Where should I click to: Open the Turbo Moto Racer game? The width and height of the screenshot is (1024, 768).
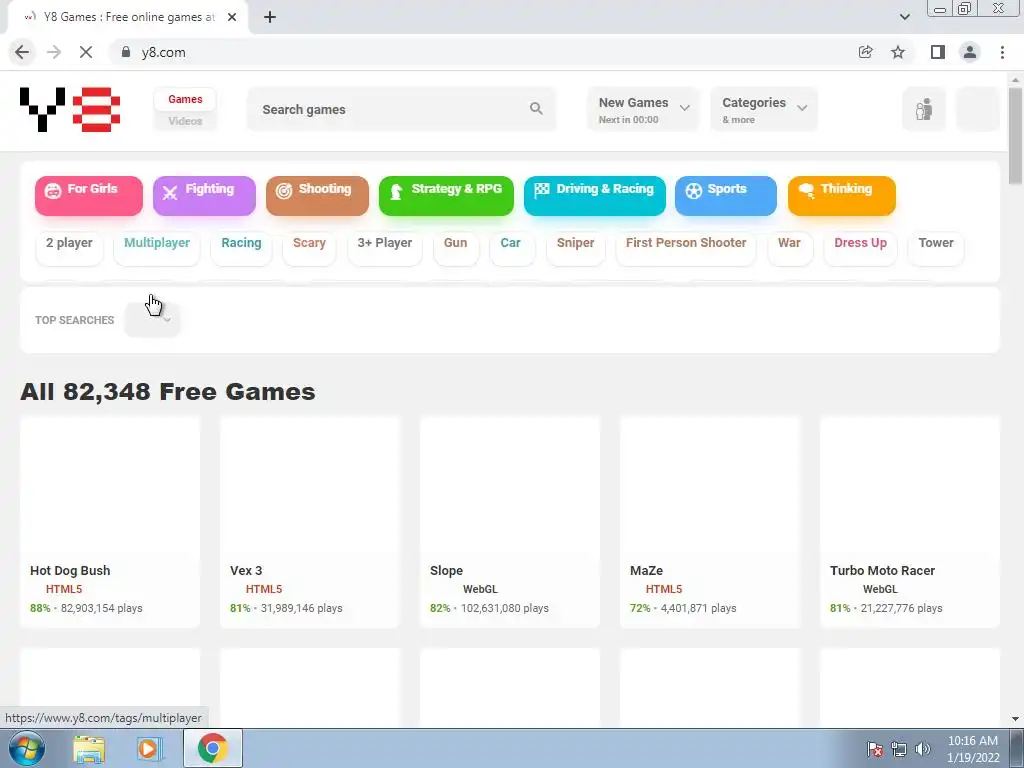[x=910, y=522]
